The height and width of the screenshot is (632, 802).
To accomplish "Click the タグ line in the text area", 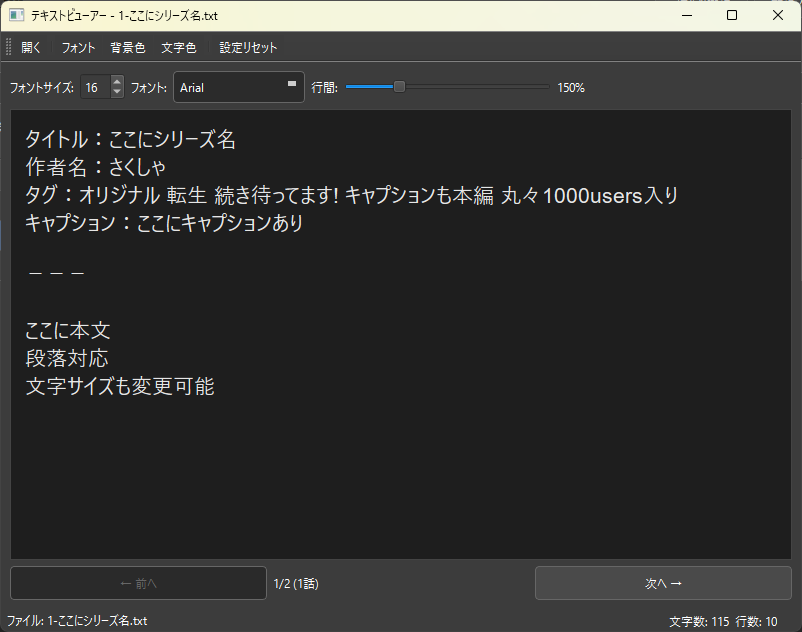I will click(350, 196).
